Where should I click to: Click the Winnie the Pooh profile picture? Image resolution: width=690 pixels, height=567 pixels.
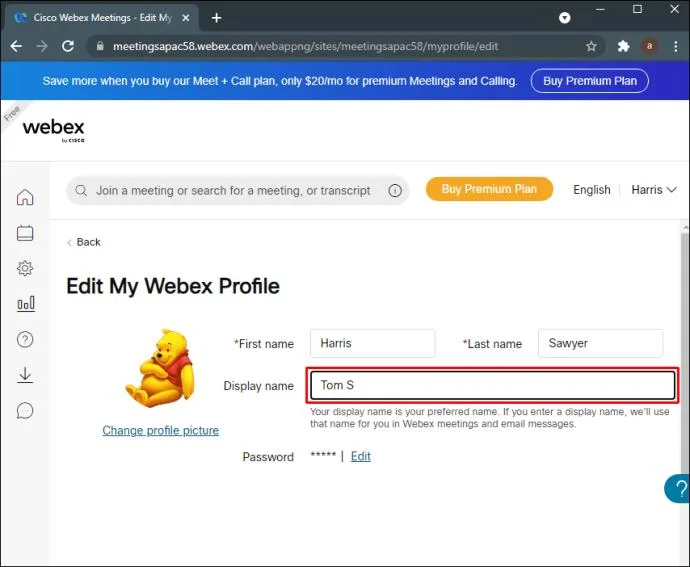160,368
